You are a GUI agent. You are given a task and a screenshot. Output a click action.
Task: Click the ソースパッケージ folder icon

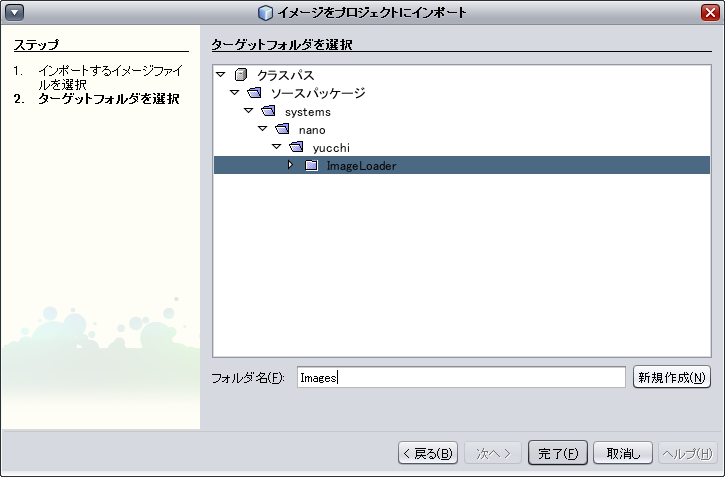(x=254, y=93)
